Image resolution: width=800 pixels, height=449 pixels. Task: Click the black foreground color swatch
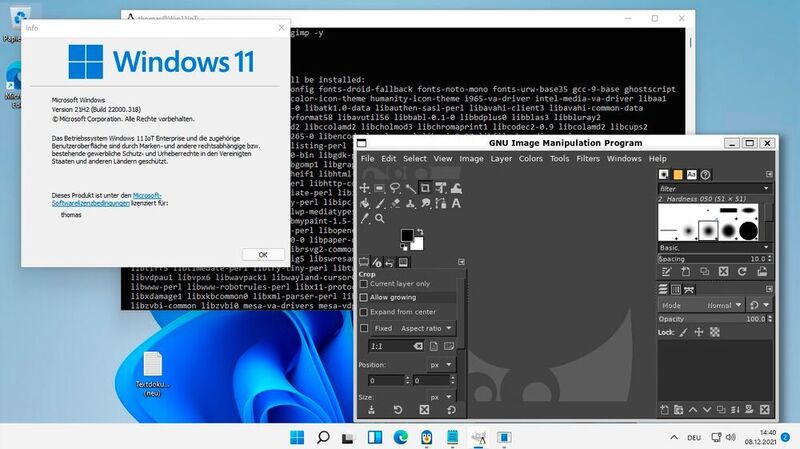click(x=407, y=235)
